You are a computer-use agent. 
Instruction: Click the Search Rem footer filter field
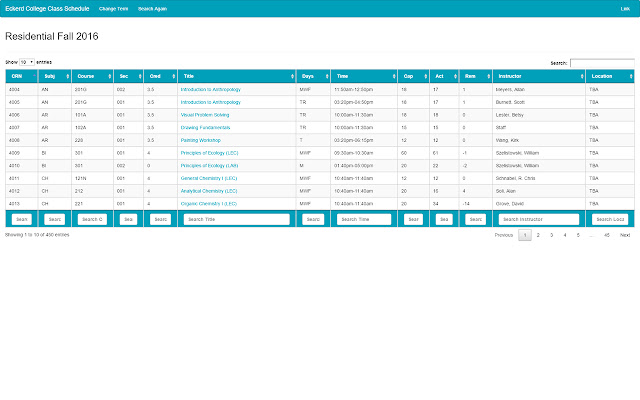coord(476,219)
